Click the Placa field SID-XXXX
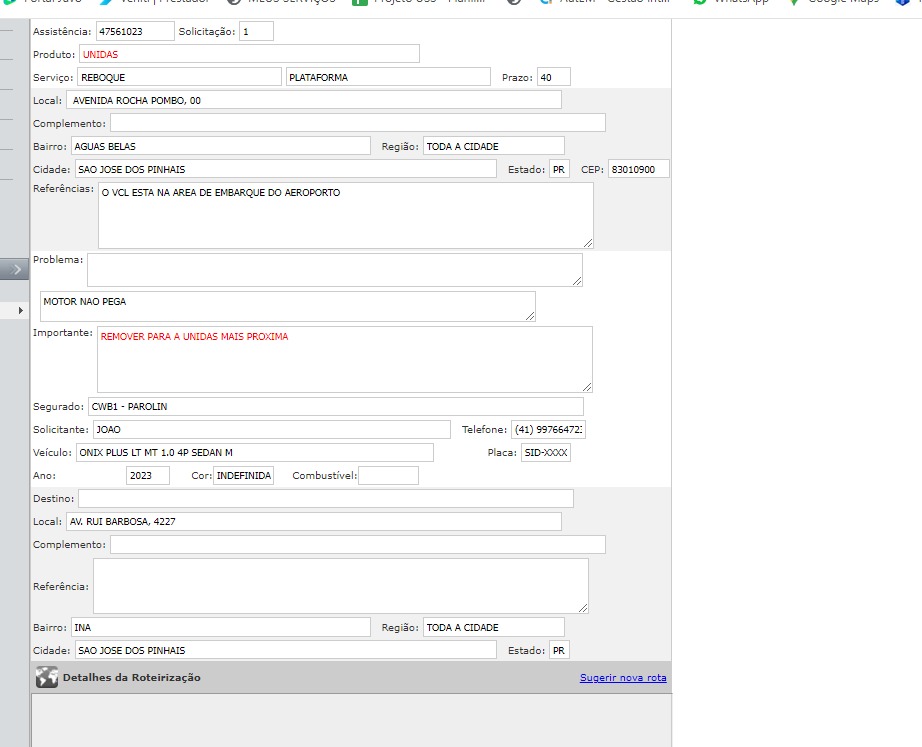 pyautogui.click(x=546, y=452)
